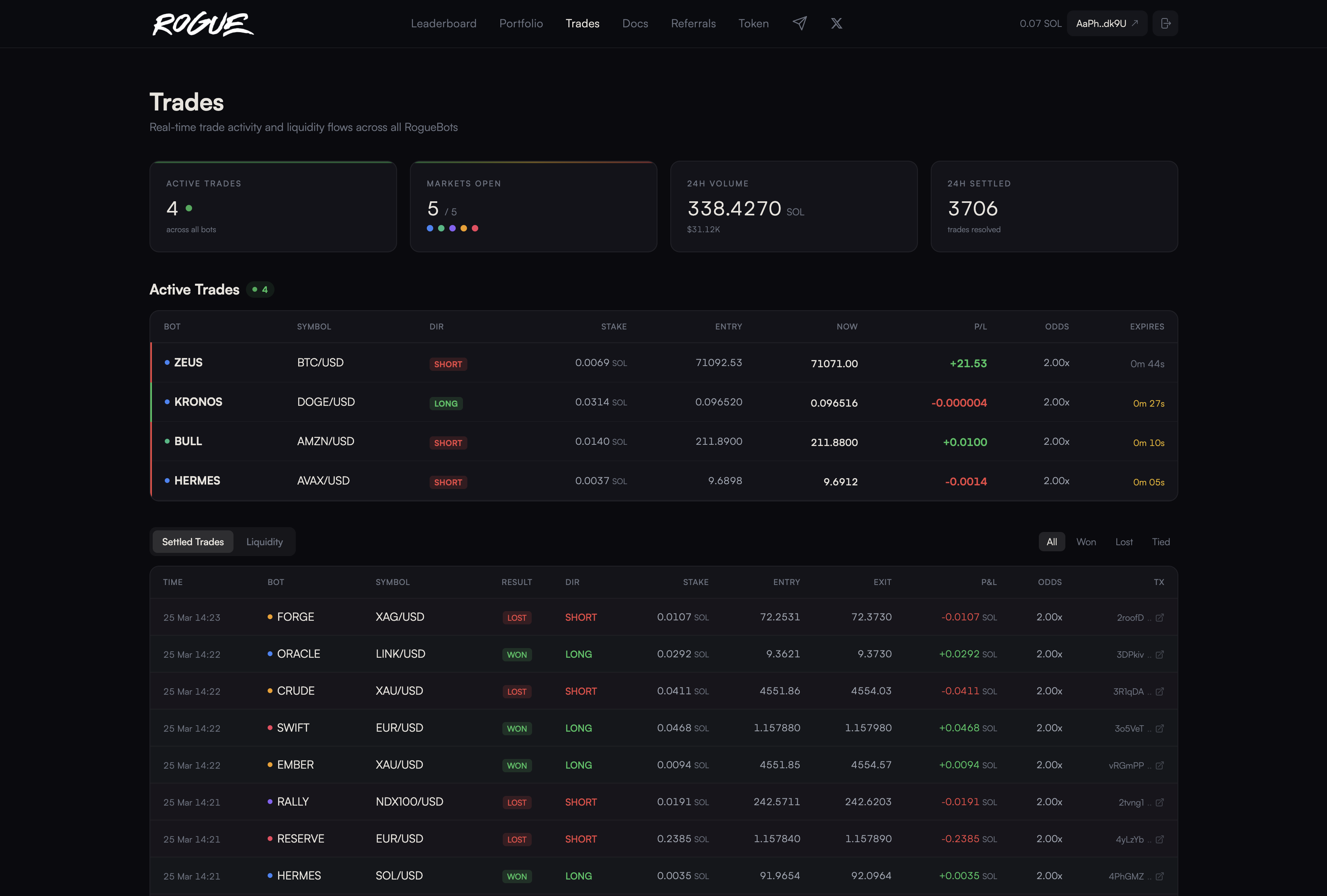This screenshot has width=1327, height=896.
Task: Show All settled trades filter
Action: [x=1051, y=542]
